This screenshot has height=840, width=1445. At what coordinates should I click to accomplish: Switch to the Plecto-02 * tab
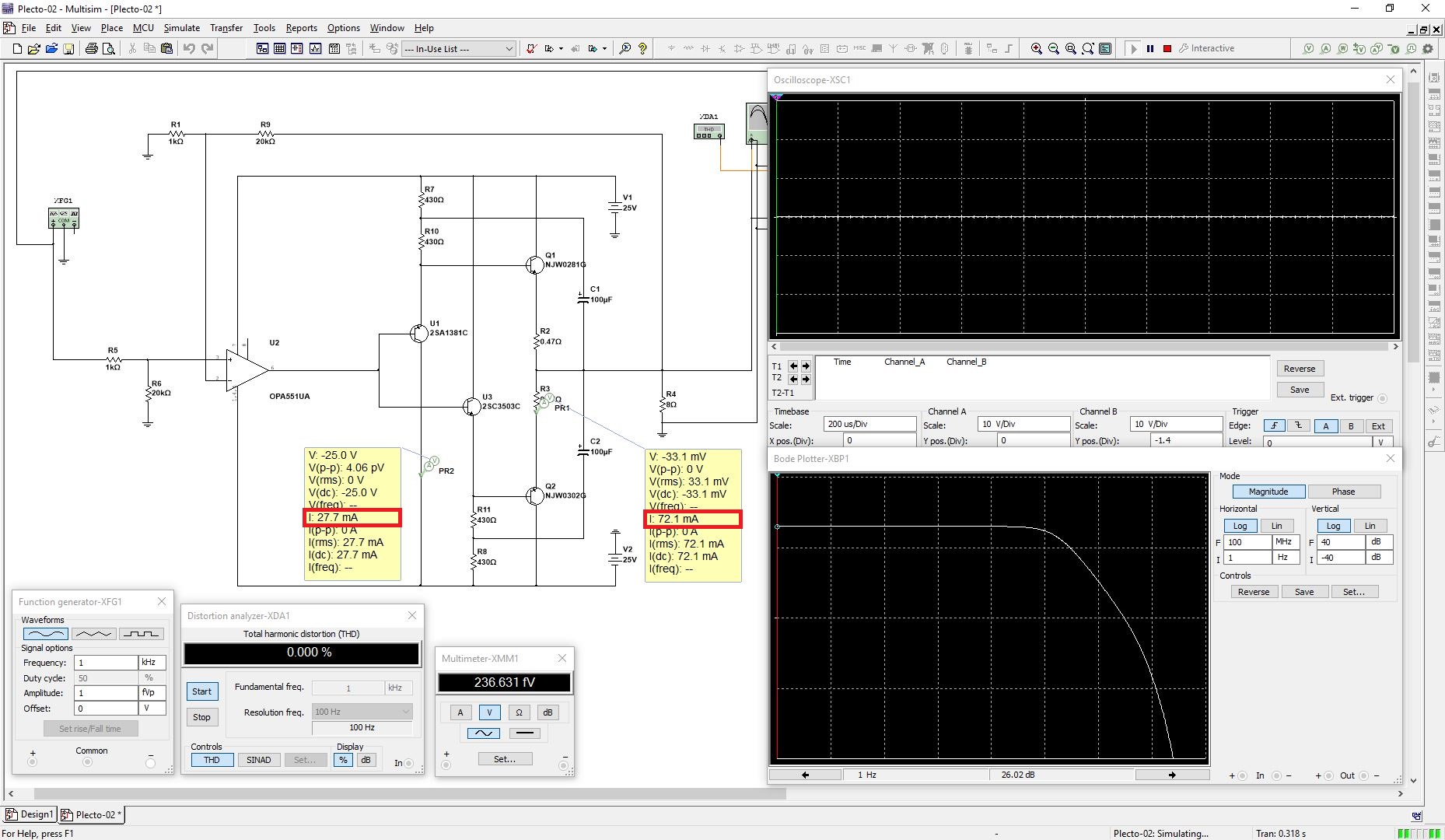(92, 814)
